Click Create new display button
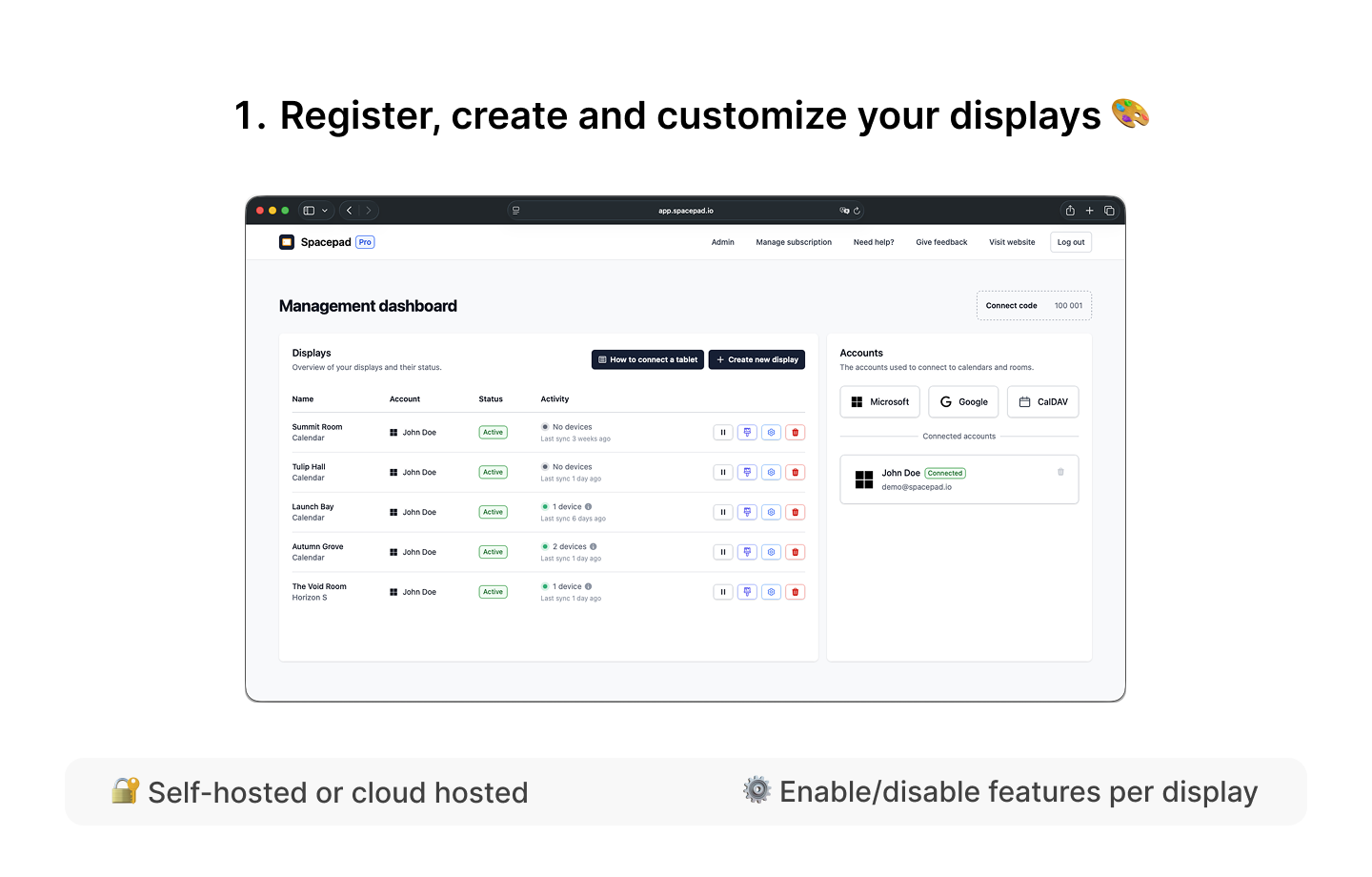 (x=757, y=359)
